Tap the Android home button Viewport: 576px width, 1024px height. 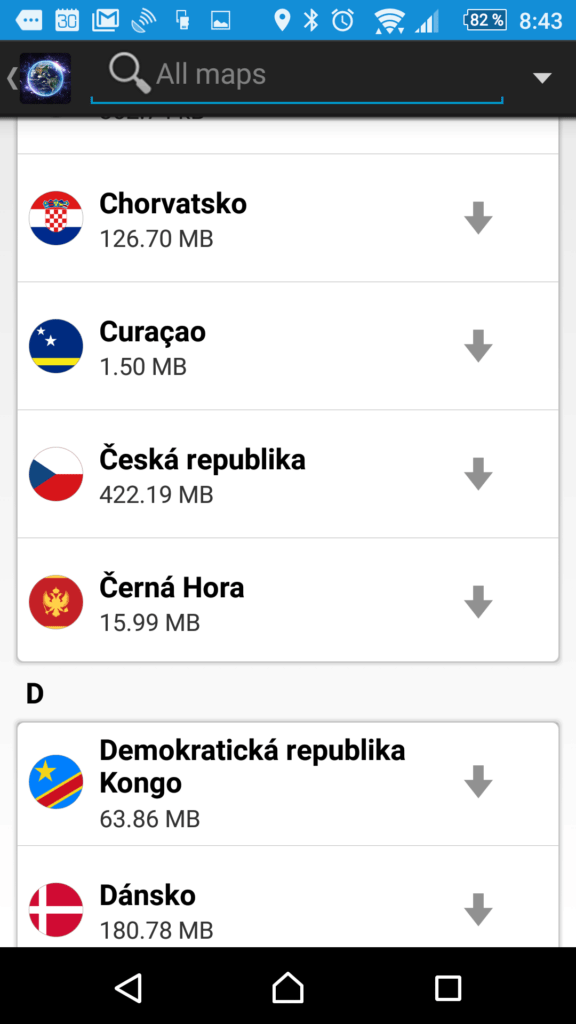tap(288, 987)
